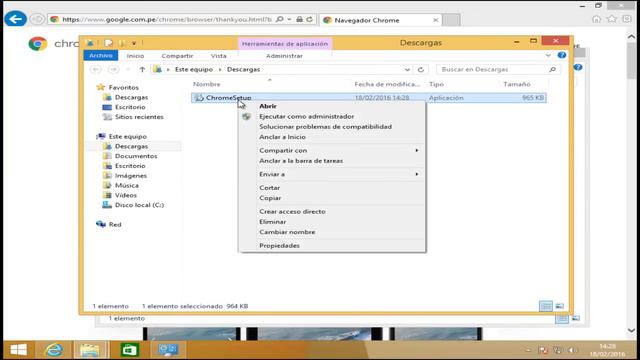Click the Internet Explorer forward arrow button
Image resolution: width=640 pixels, height=360 pixels.
click(37, 19)
